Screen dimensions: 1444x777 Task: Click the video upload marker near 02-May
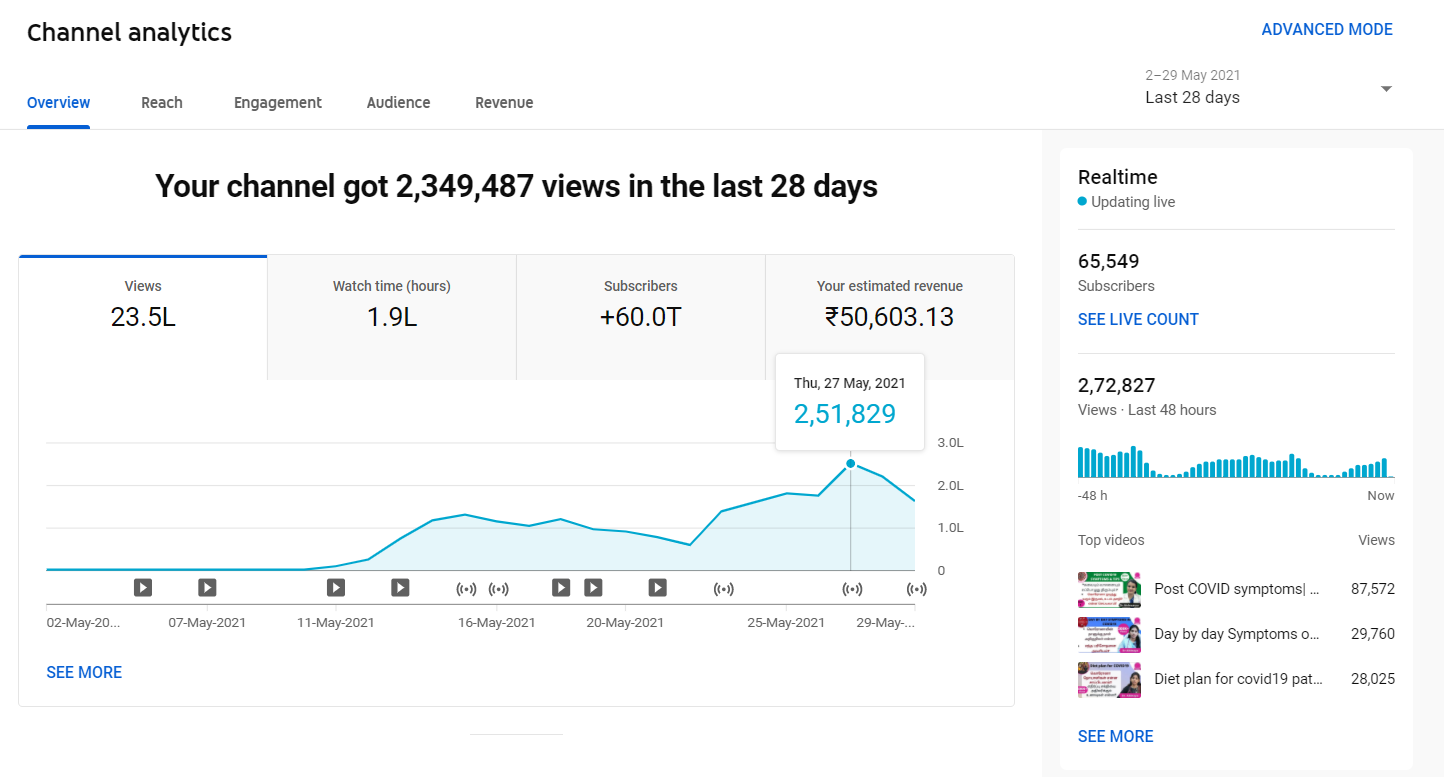click(x=143, y=587)
